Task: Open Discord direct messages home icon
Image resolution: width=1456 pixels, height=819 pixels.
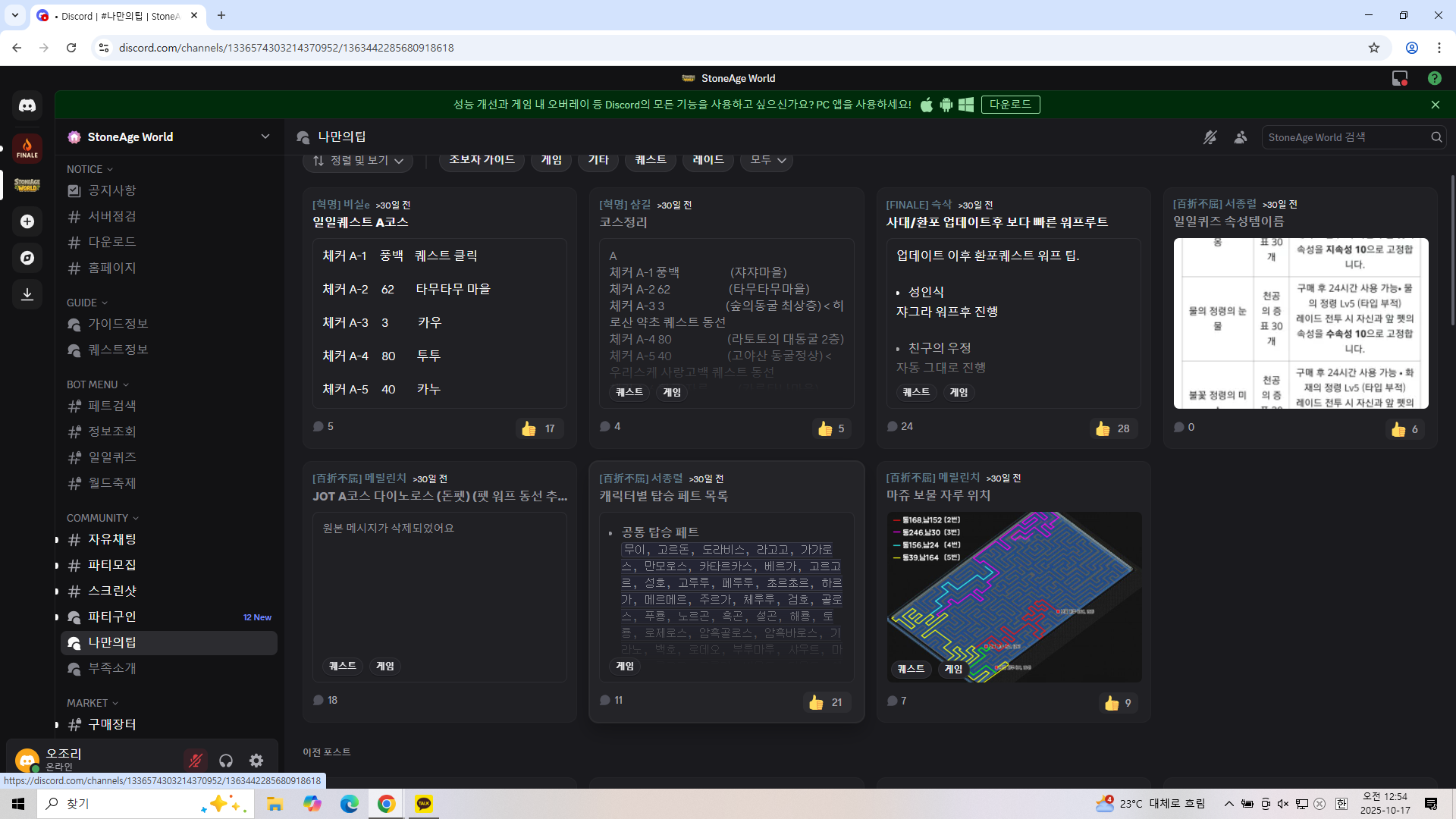Action: click(x=27, y=105)
